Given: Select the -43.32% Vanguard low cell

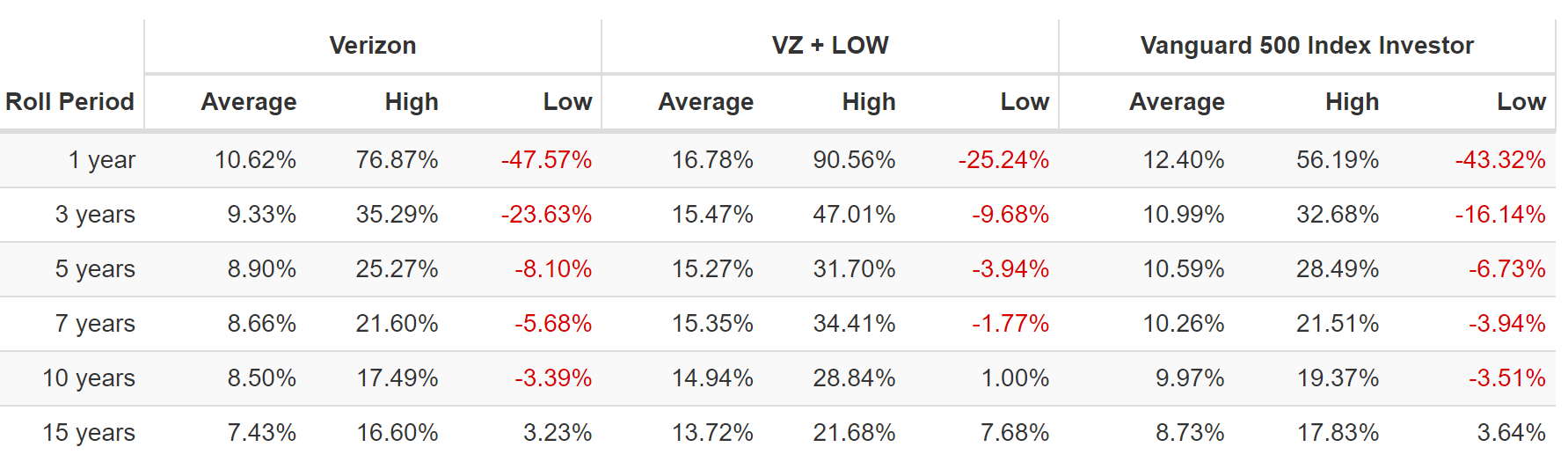Looking at the screenshot, I should (1500, 160).
